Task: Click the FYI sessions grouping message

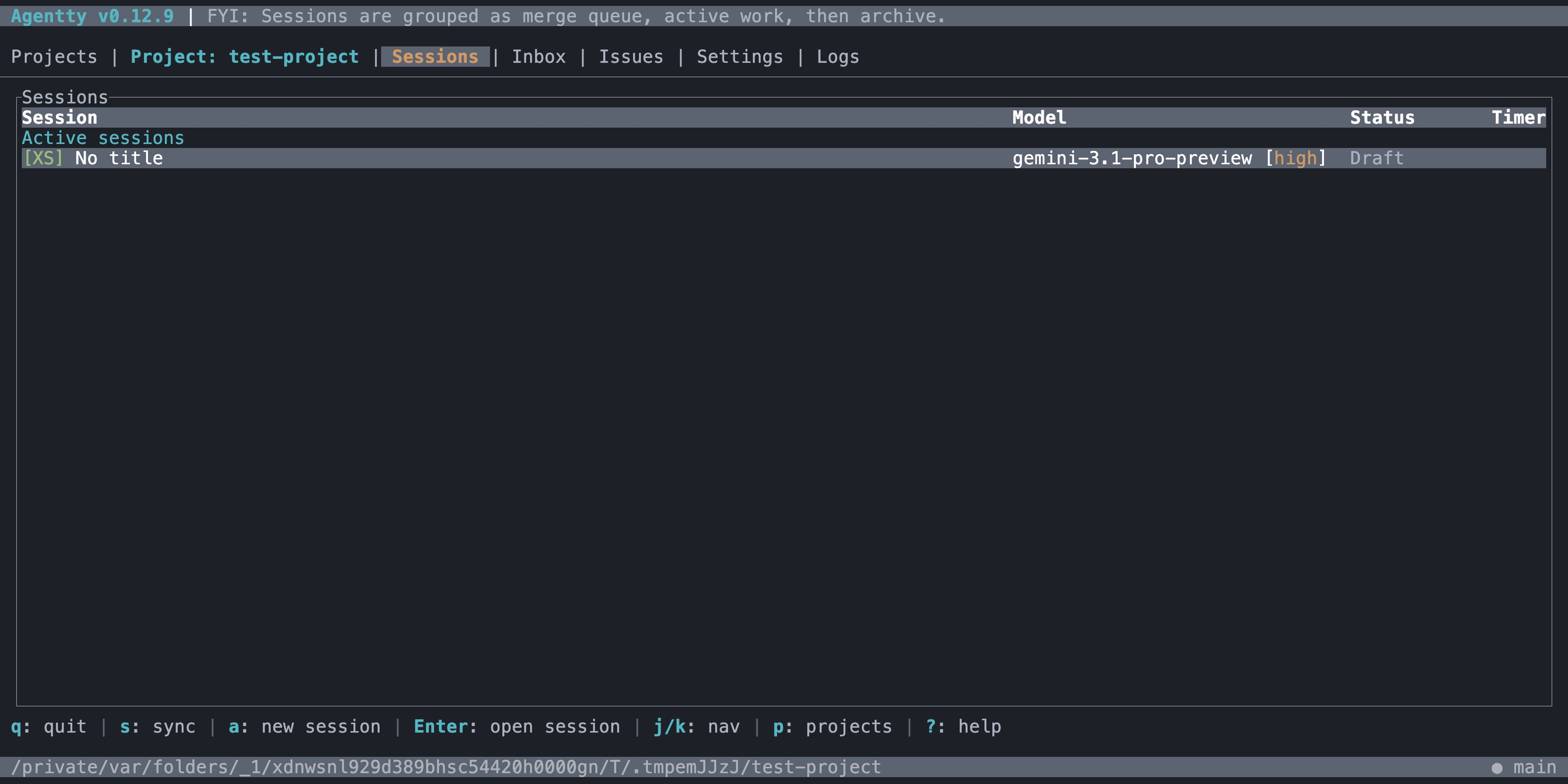Action: [576, 17]
